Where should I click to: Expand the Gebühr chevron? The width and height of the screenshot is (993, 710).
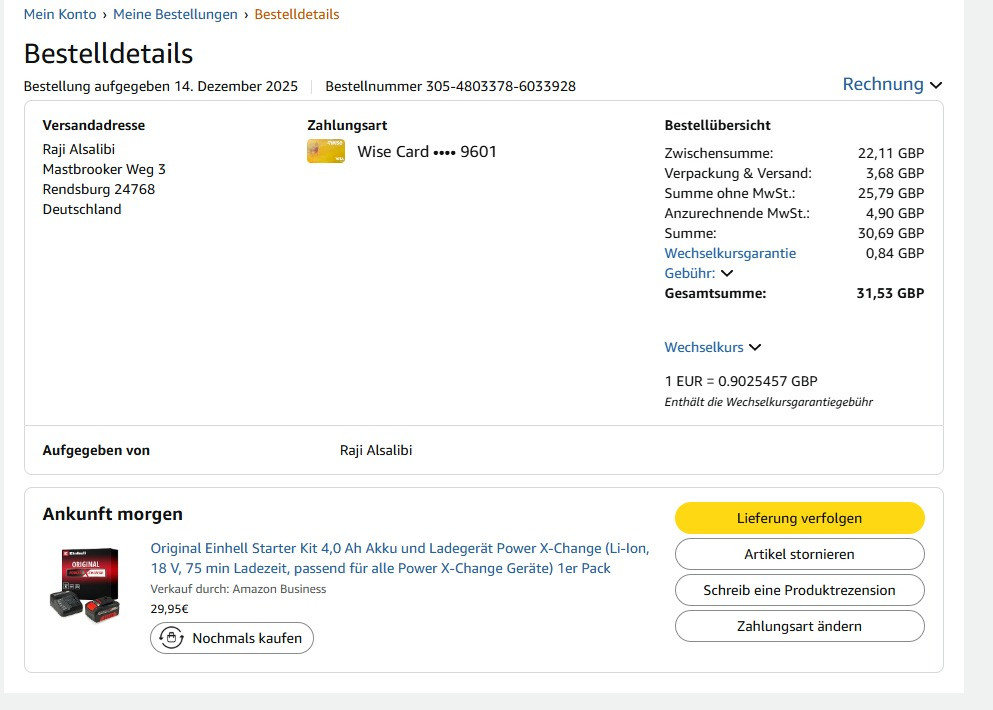[727, 274]
